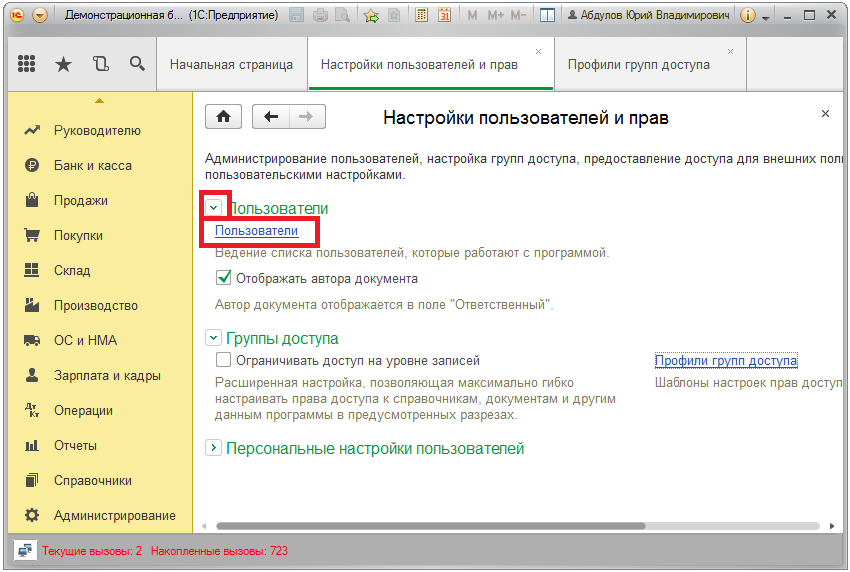Expand 'Персональные настройки пользователей' section
This screenshot has width=850, height=572.
(x=213, y=449)
